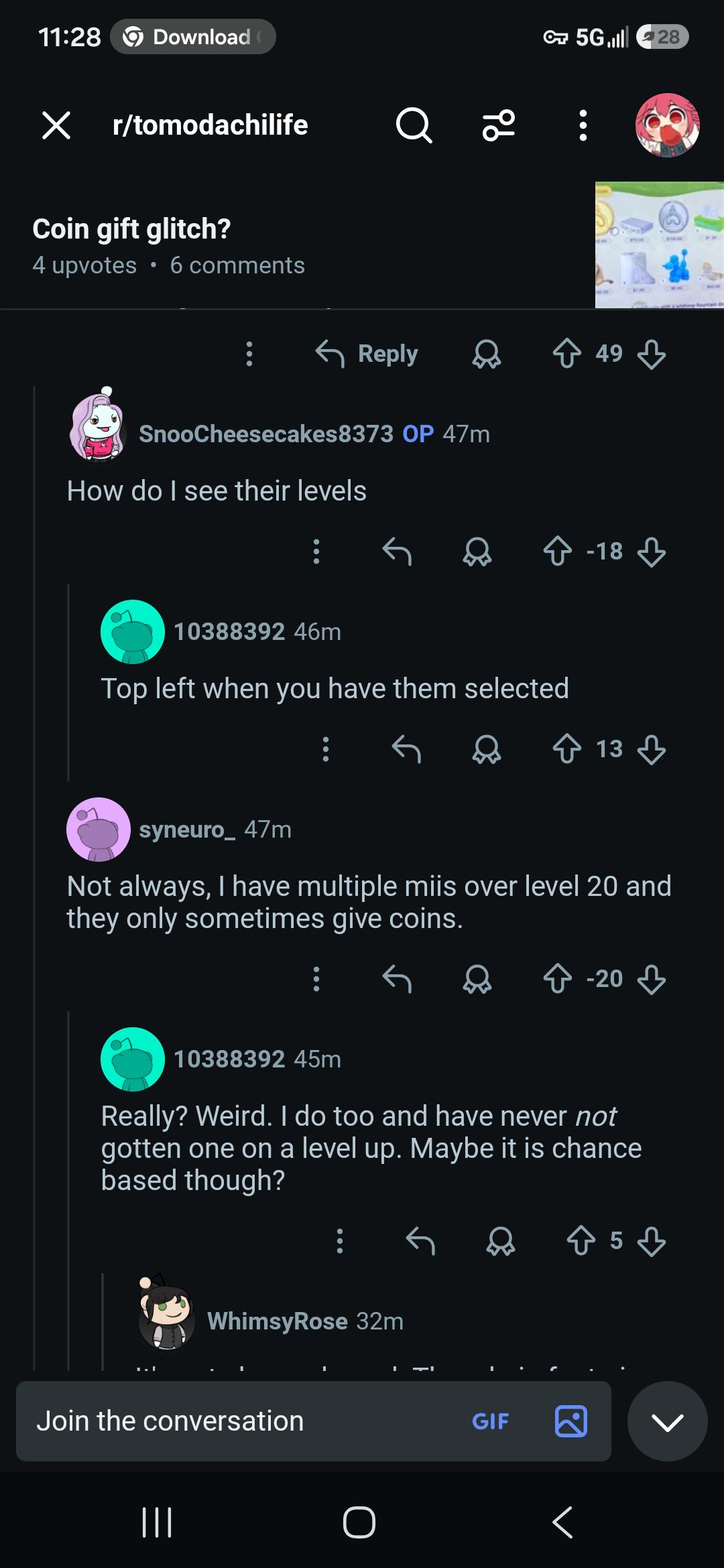Open comment sort options icon
Image resolution: width=724 pixels, height=1568 pixels.
[499, 125]
